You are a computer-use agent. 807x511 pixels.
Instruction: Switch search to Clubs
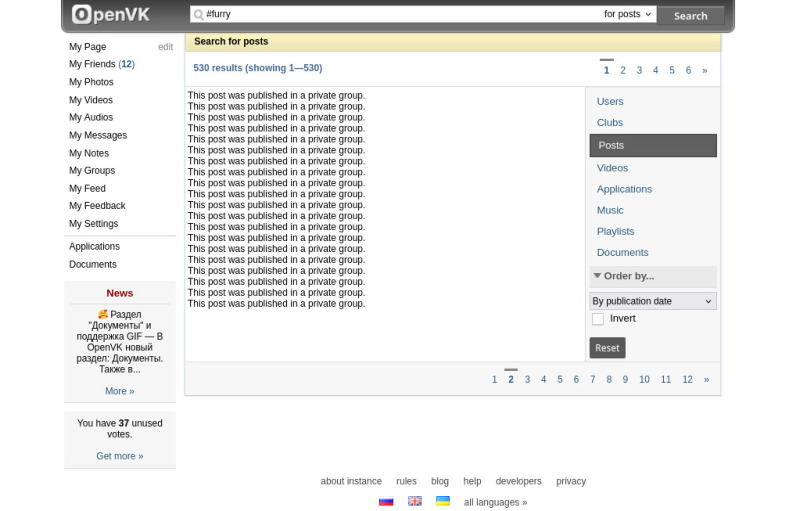609,122
